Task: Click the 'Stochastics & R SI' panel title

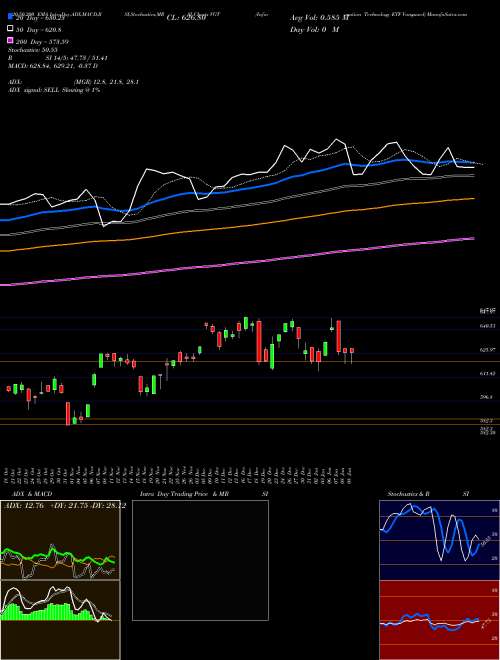Action: 428,494
